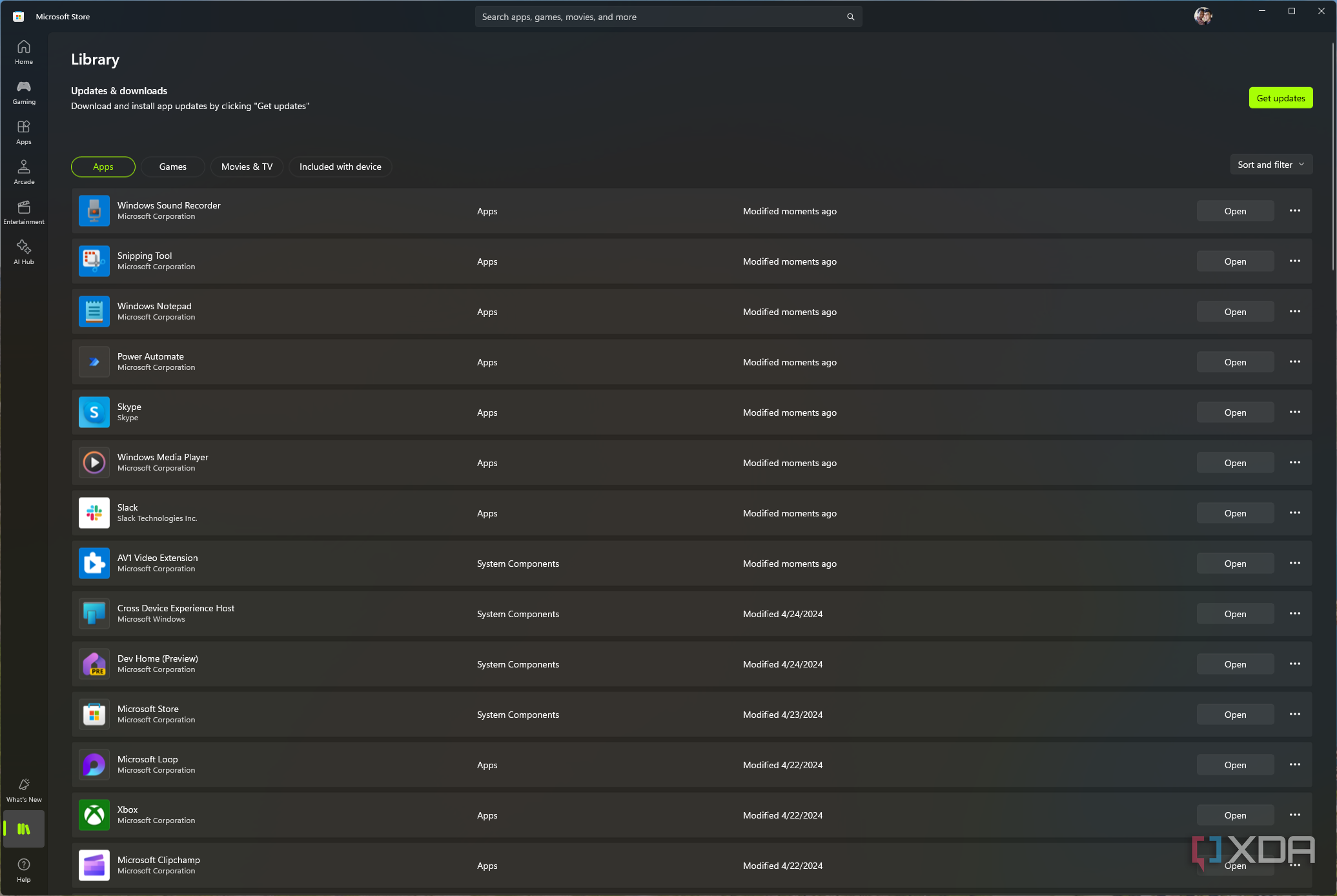Open Dev Home (Preview) via Open button

coord(1235,664)
